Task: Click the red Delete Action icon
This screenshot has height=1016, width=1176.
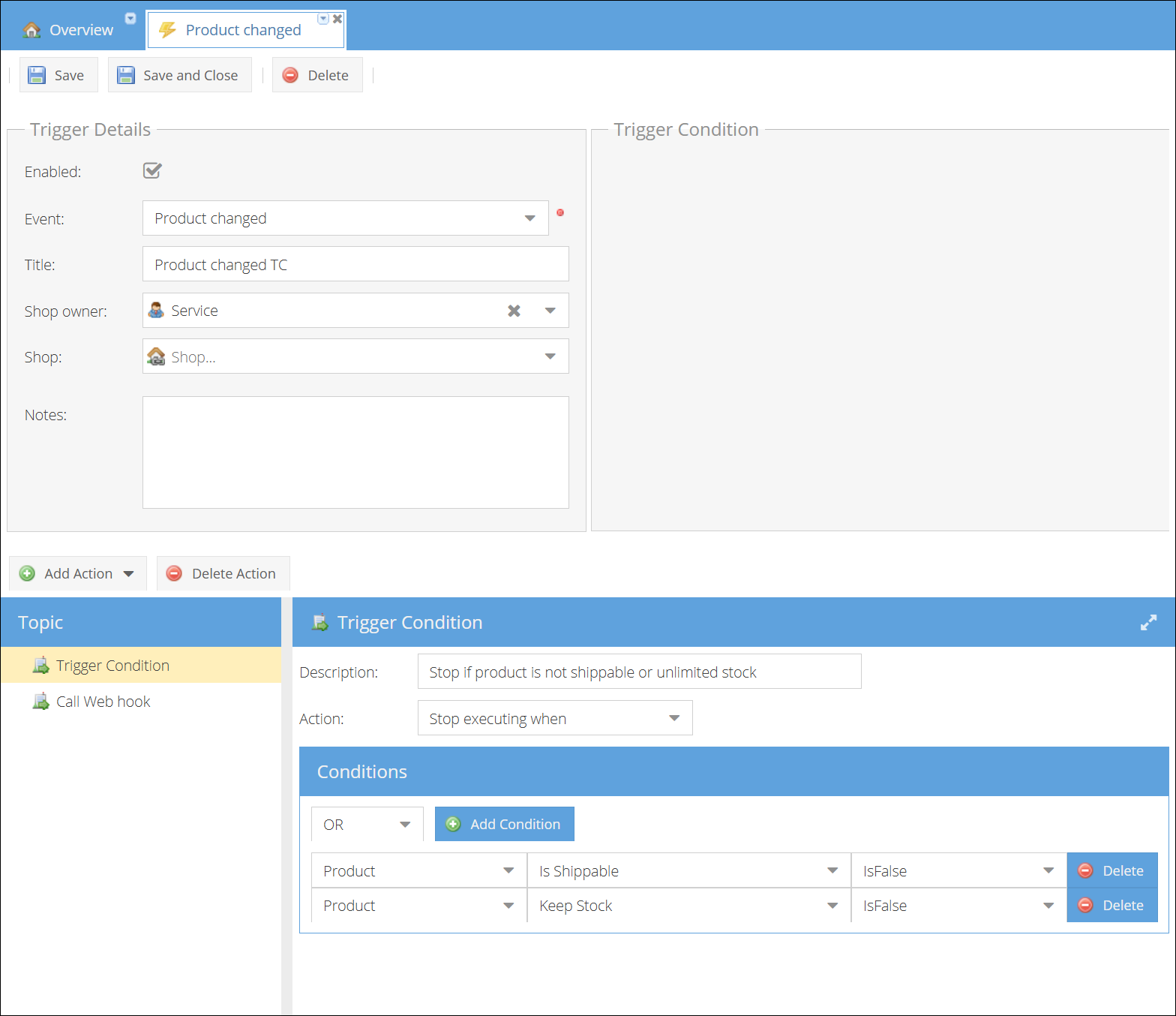Action: click(174, 573)
